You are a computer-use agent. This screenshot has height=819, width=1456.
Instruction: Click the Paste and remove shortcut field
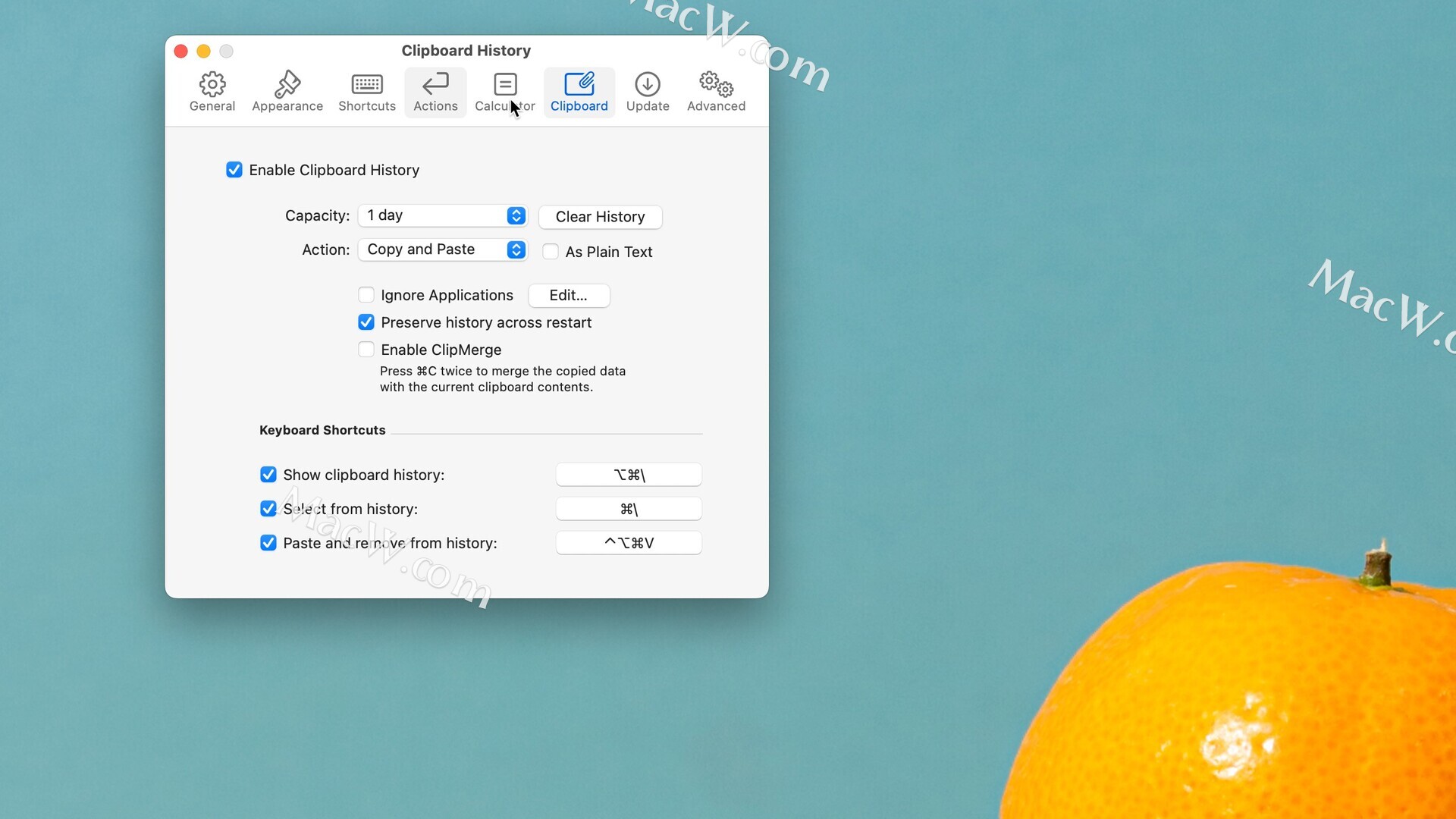click(x=629, y=543)
